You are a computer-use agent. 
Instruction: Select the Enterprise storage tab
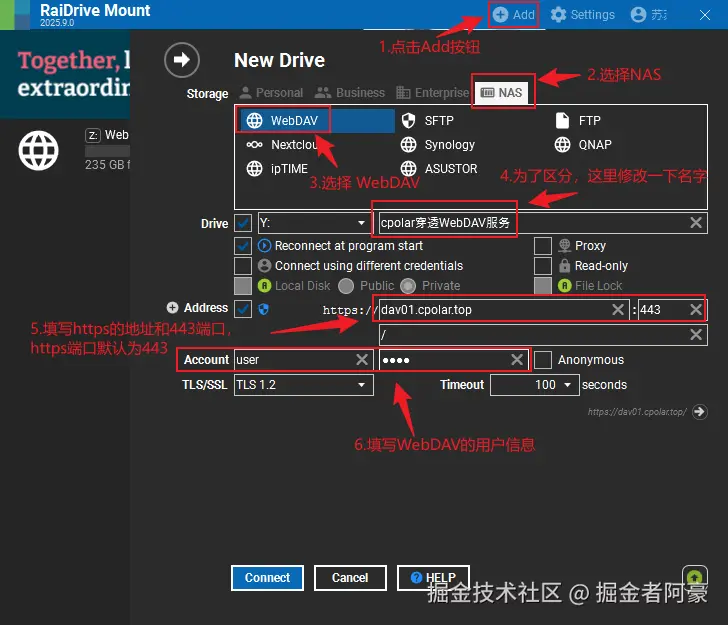point(432,93)
